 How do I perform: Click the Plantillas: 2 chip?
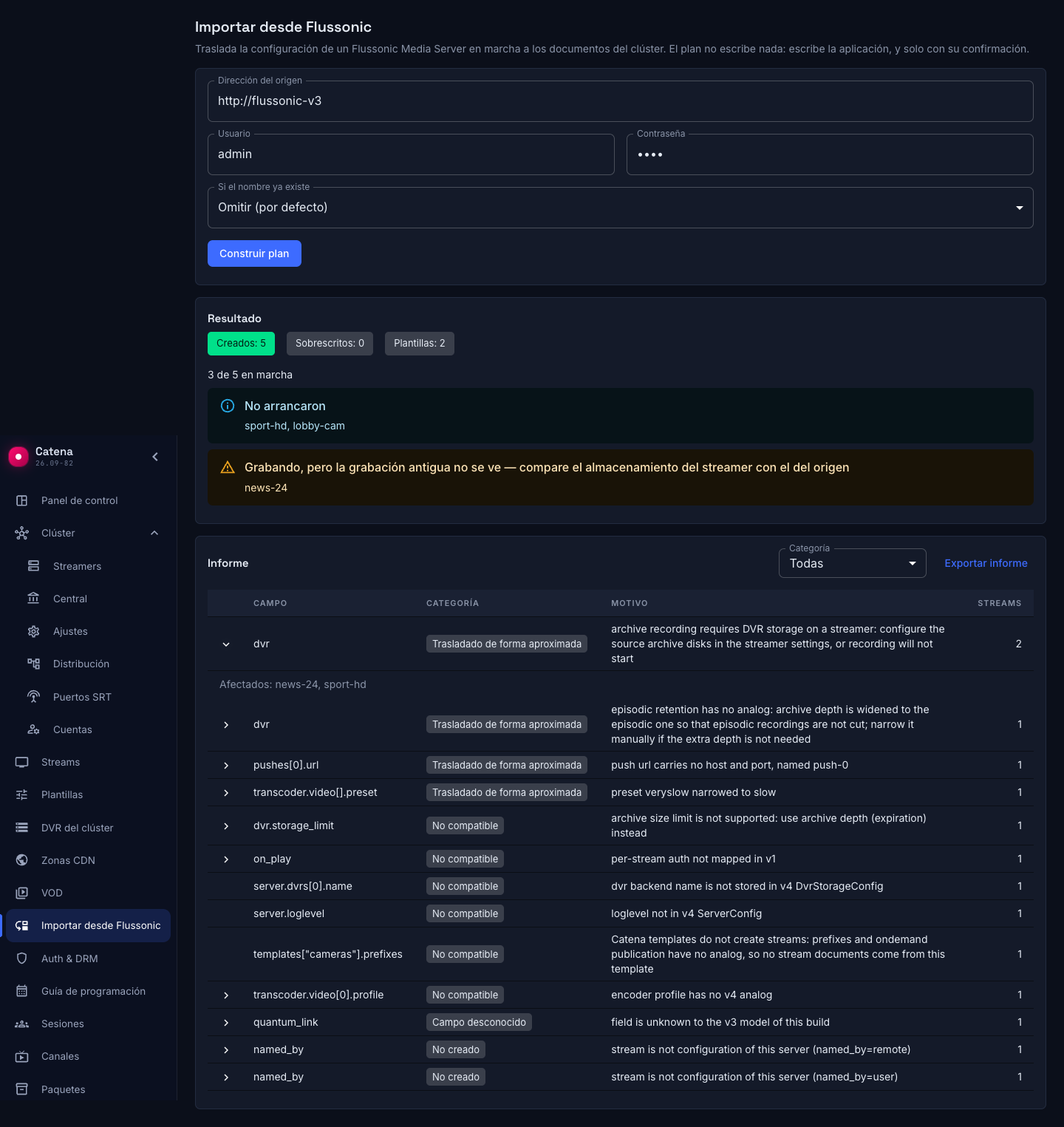420,344
